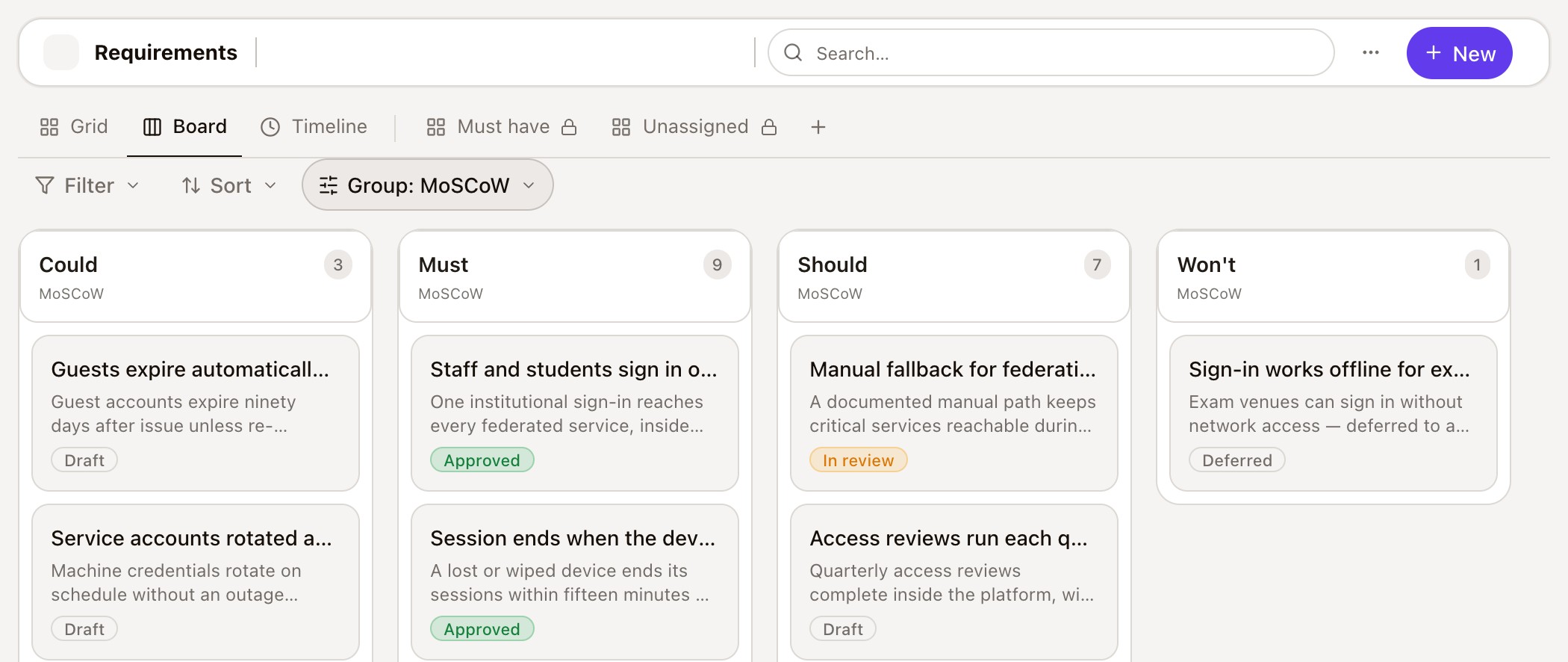
Task: Open the Filter dropdown
Action: click(x=87, y=185)
